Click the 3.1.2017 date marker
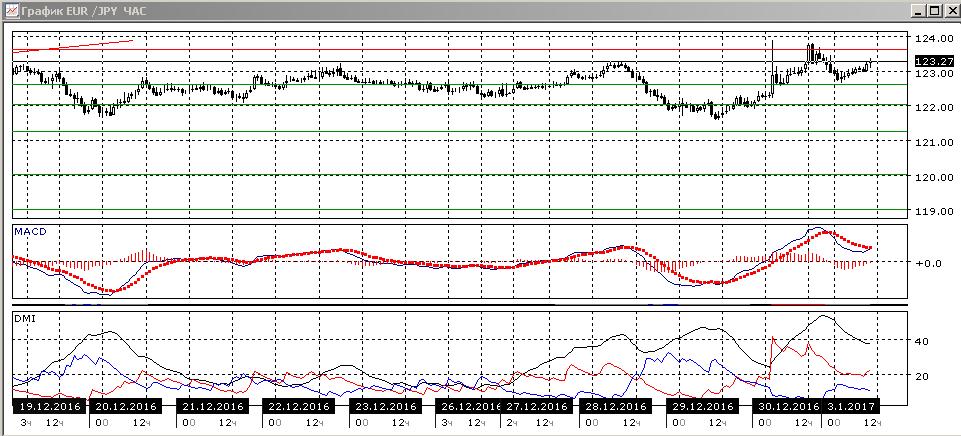The height and width of the screenshot is (436, 961). [x=851, y=406]
